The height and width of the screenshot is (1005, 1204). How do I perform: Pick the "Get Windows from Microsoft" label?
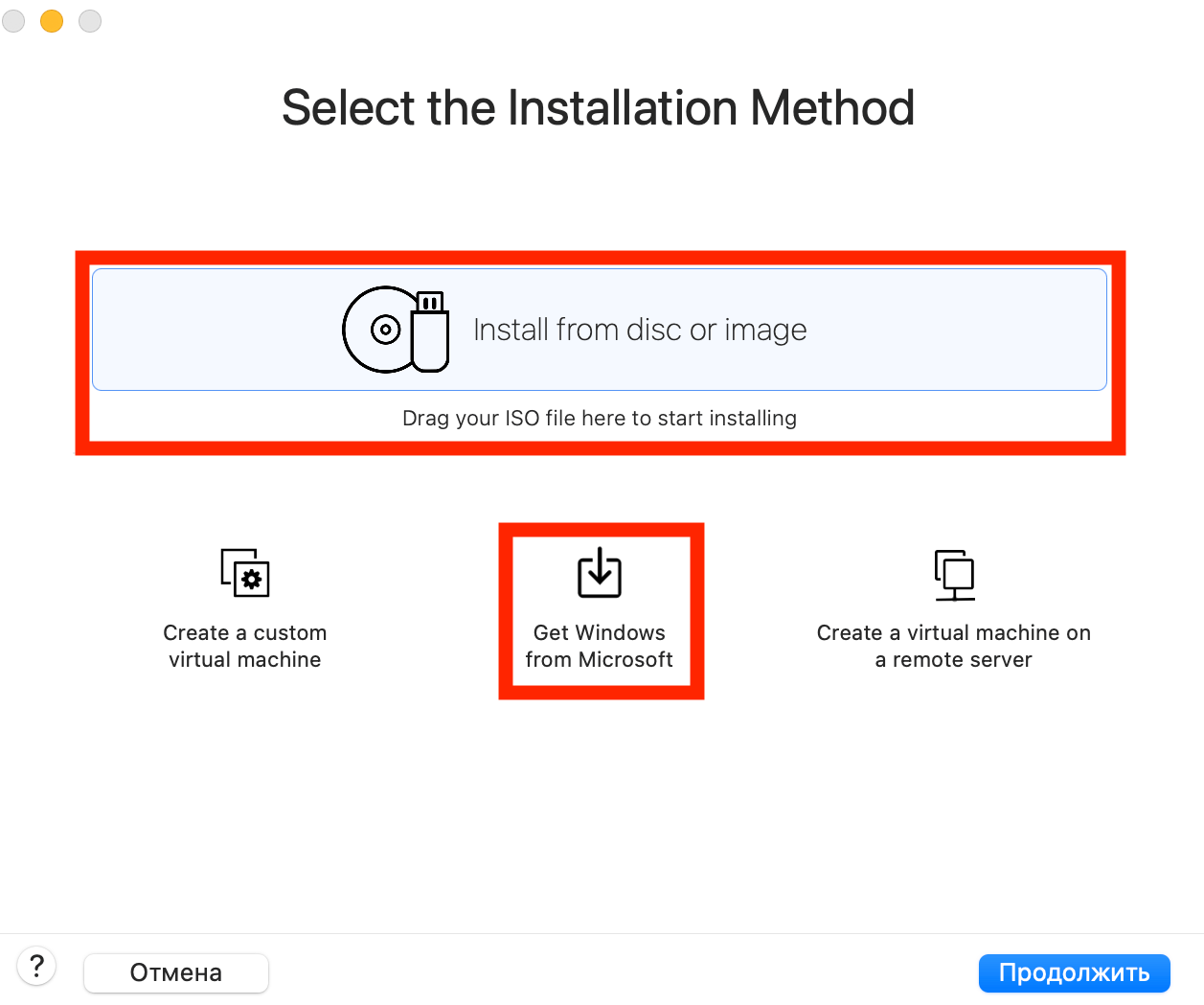600,646
